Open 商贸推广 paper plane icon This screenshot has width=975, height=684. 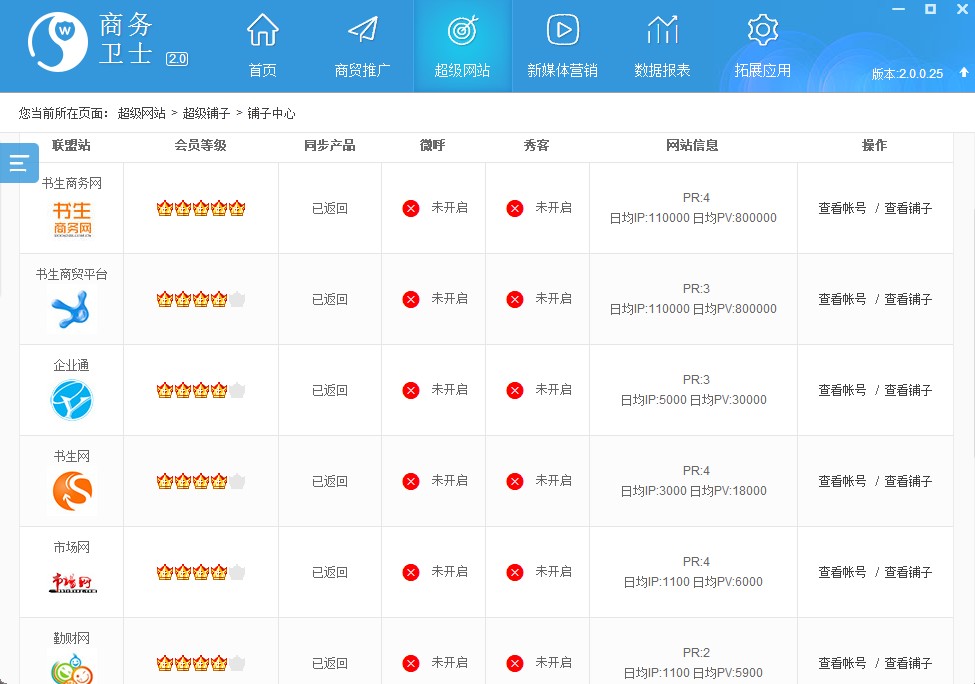point(362,31)
